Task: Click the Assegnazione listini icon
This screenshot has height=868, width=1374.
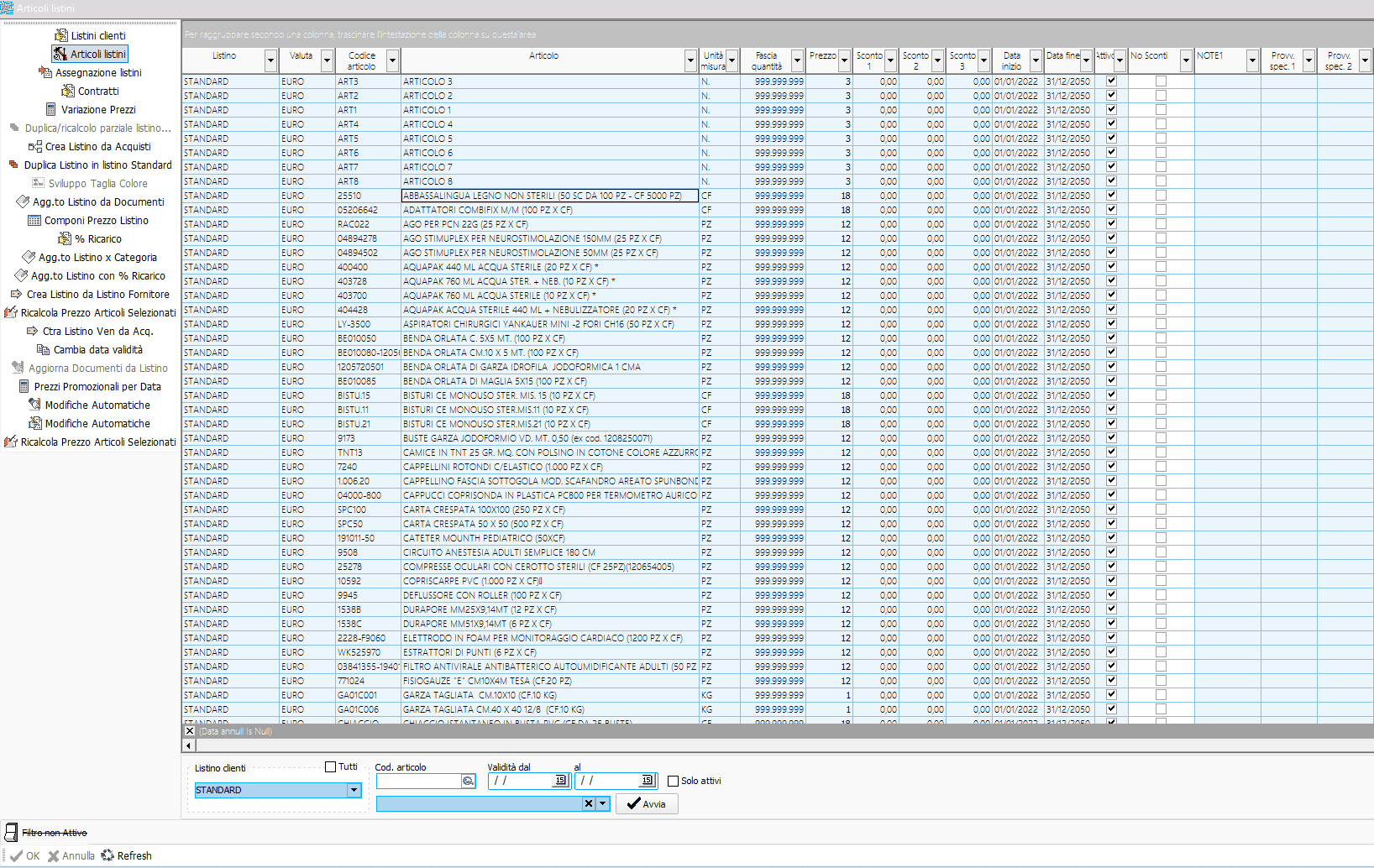Action: 45,72
